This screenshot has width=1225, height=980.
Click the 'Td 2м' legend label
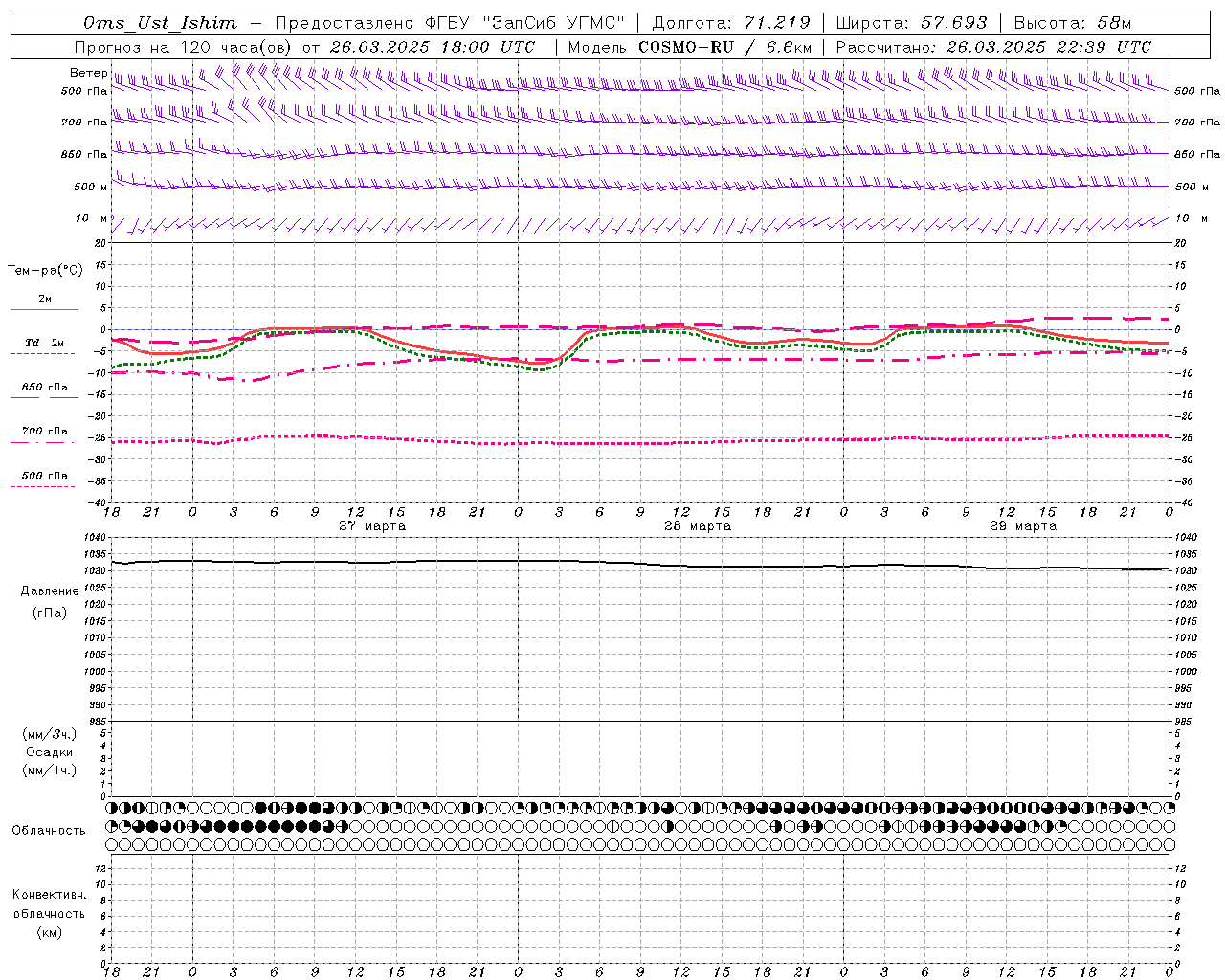click(x=45, y=343)
